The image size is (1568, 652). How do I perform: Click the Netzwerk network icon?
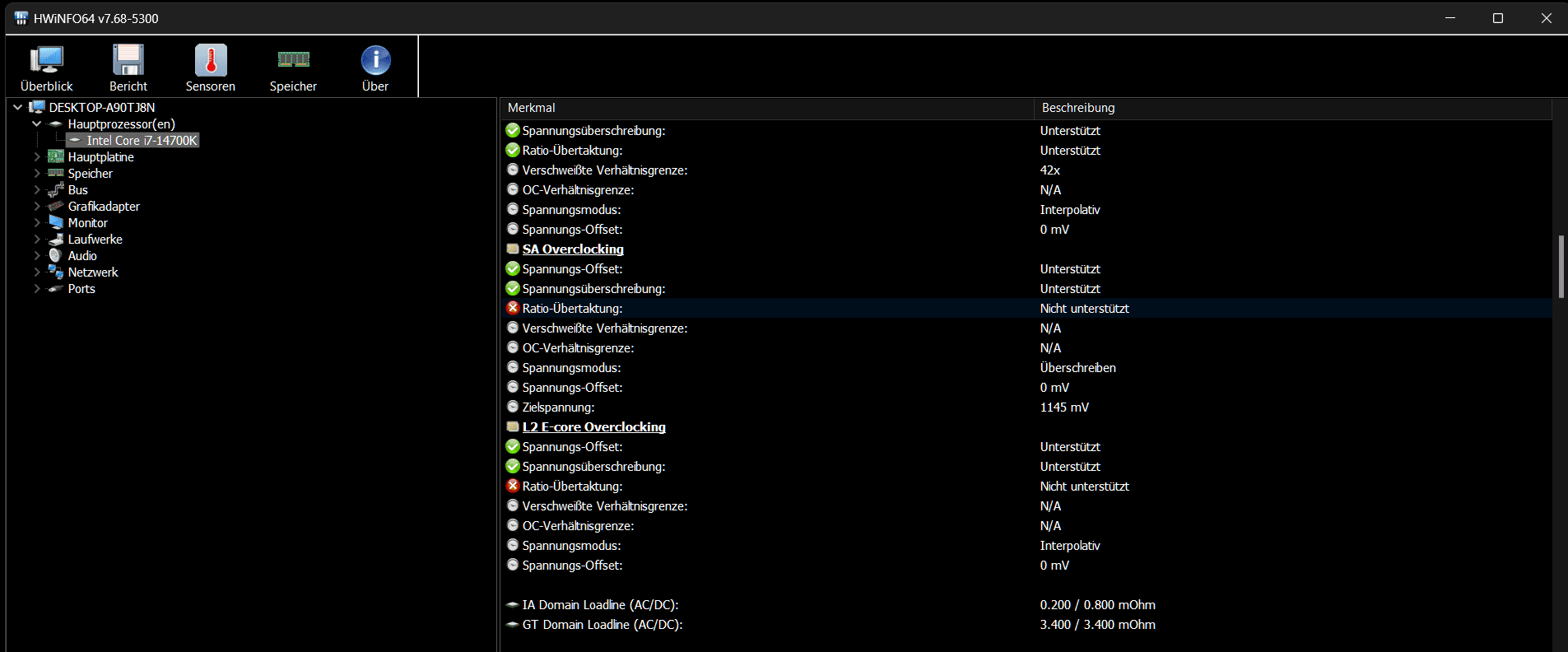click(56, 272)
